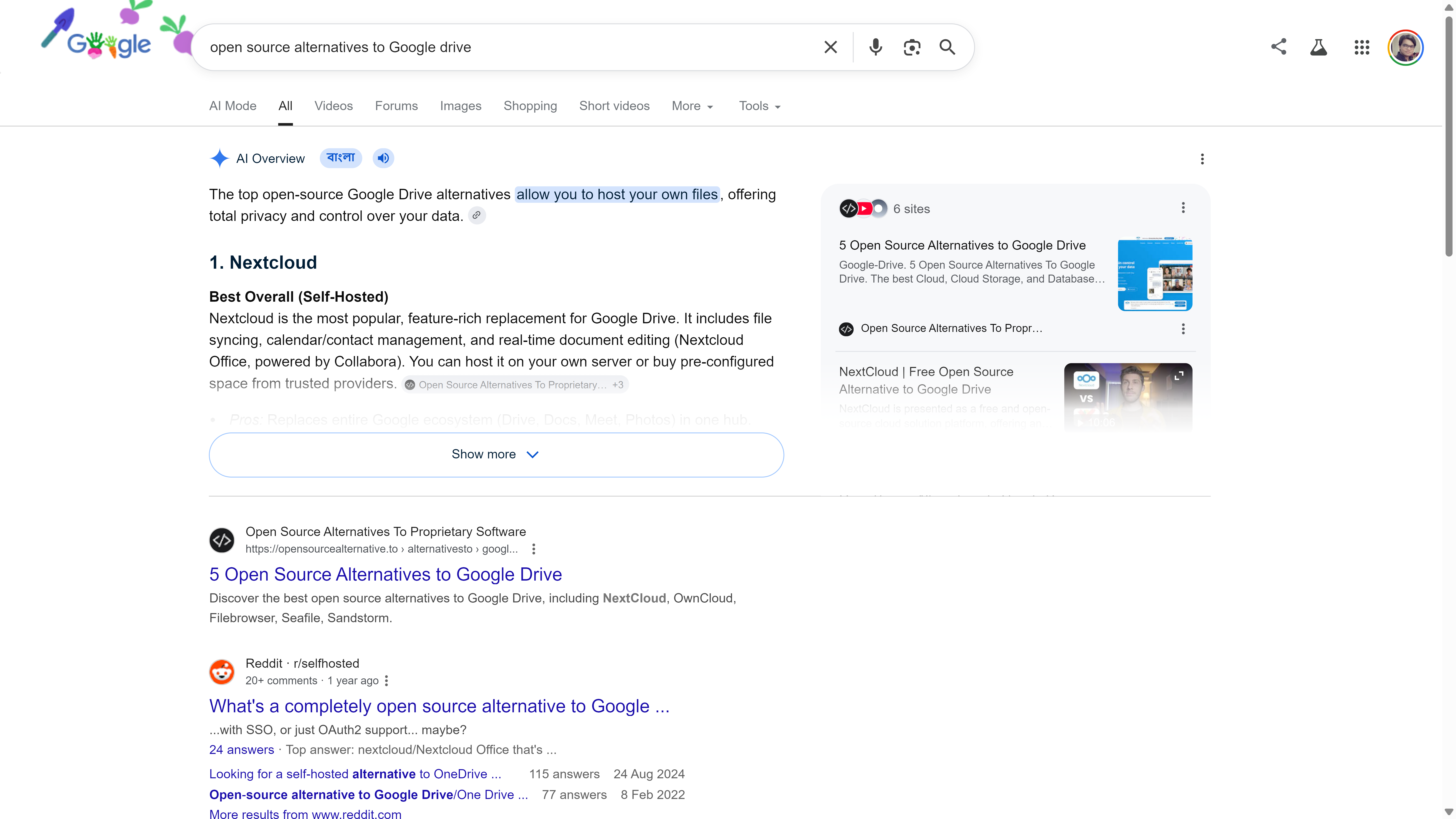Share results with the share icon
The image size is (1456, 819).
[x=1279, y=47]
